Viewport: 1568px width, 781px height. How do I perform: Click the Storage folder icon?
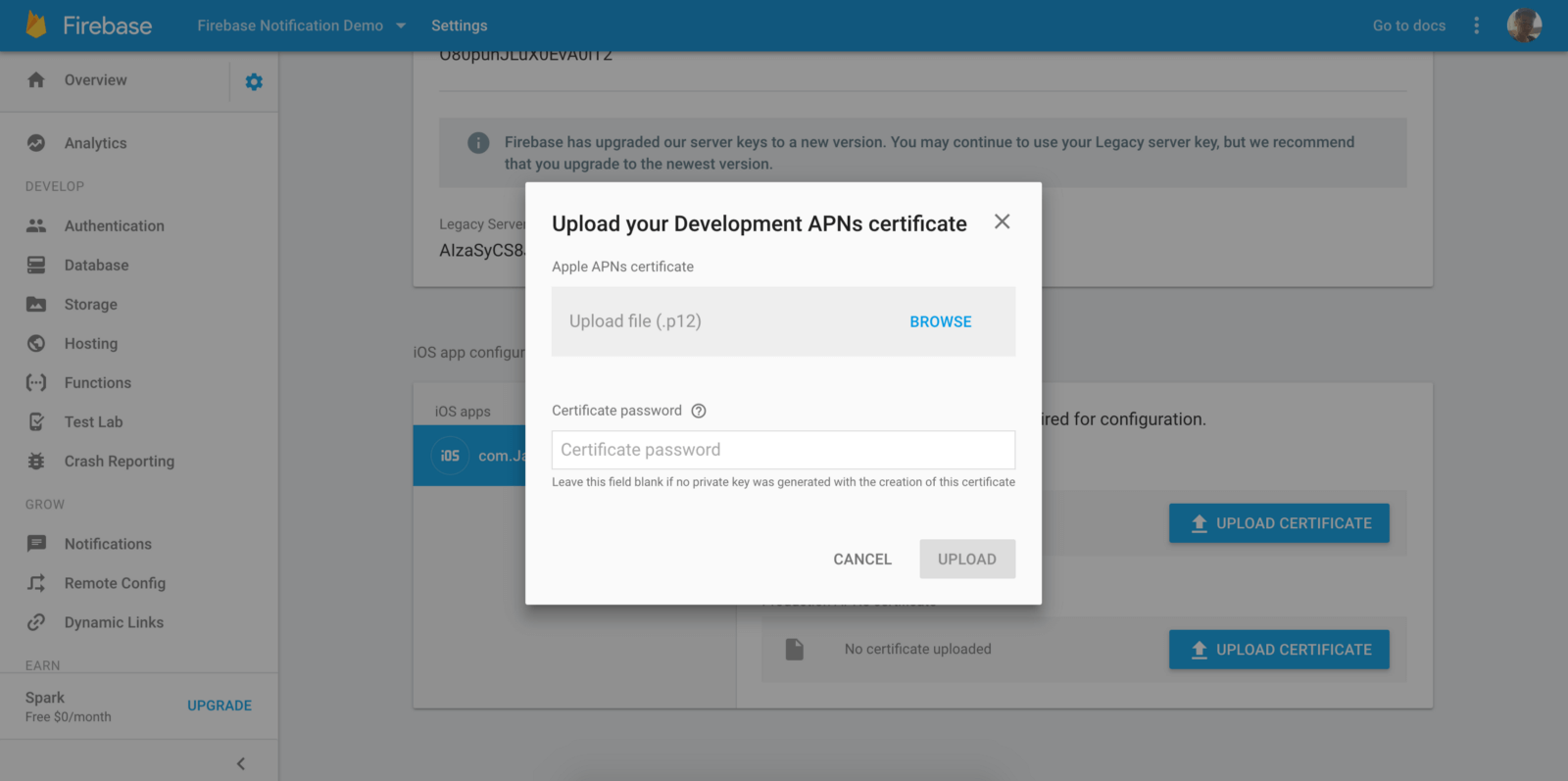[36, 304]
